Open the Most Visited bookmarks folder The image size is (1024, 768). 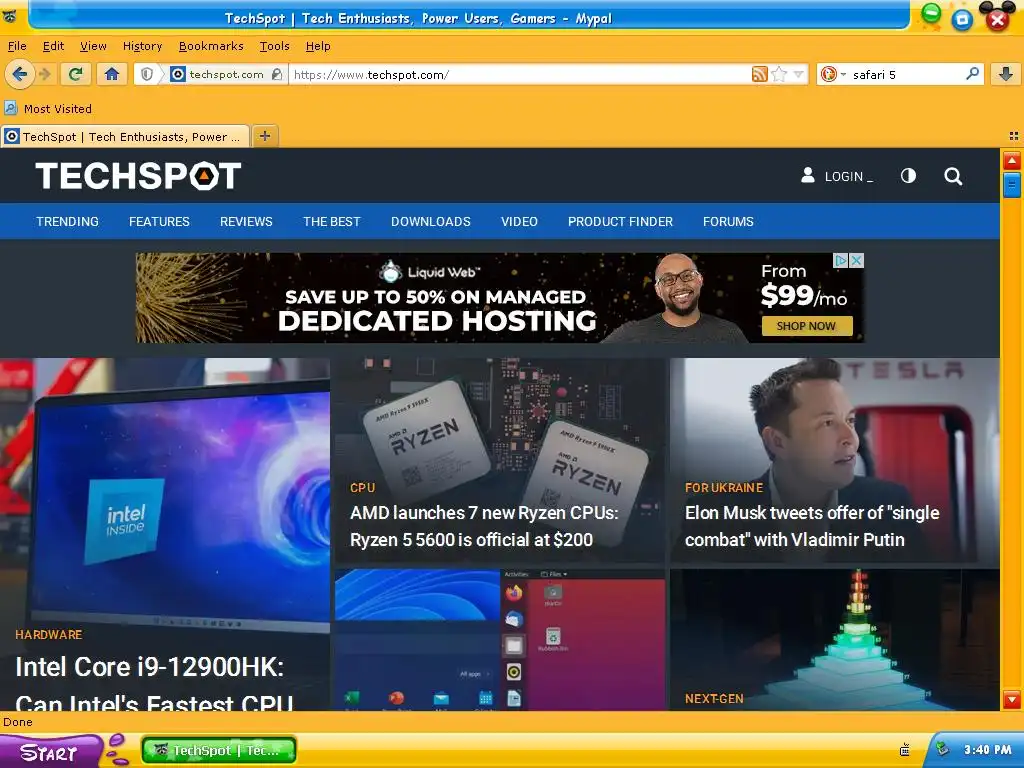pyautogui.click(x=48, y=108)
